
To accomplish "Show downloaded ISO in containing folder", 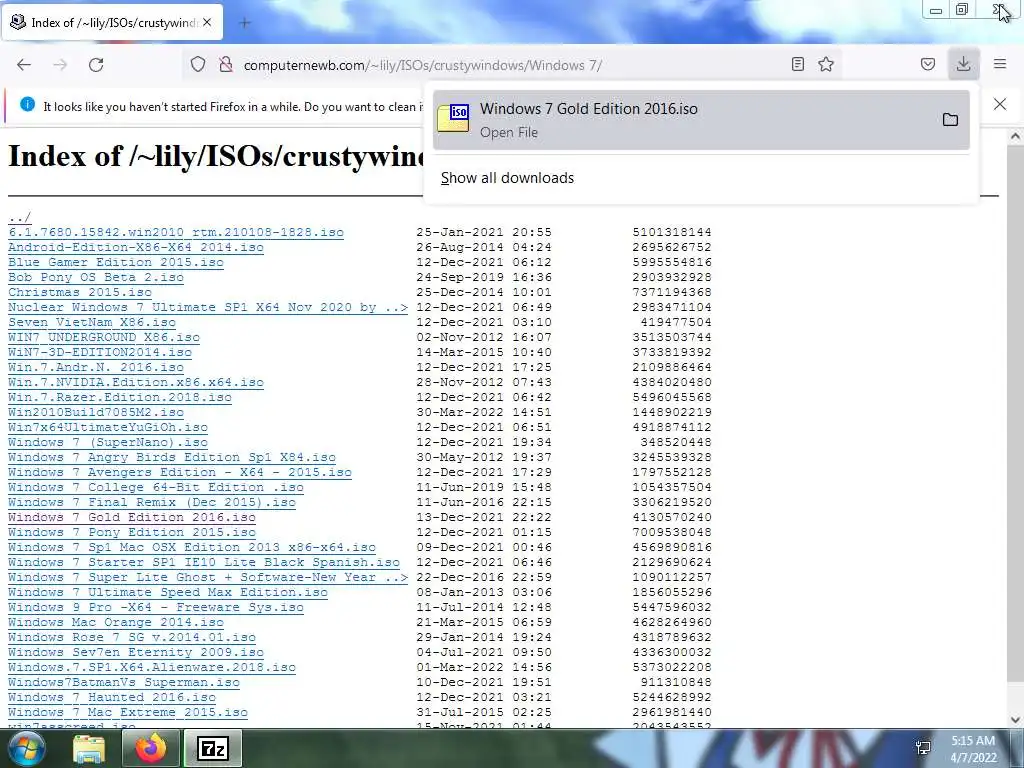I will [x=950, y=120].
